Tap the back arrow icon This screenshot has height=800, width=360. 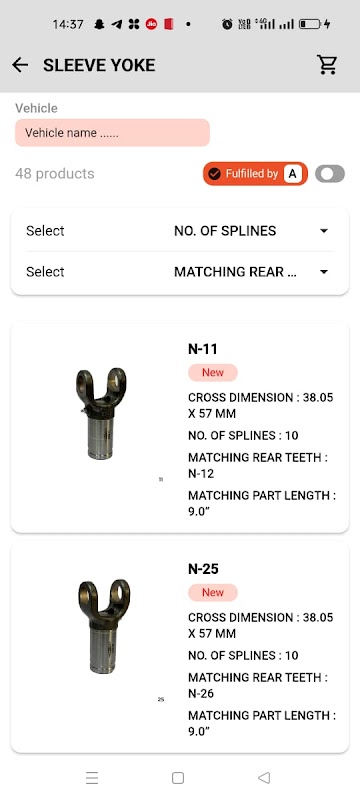[20, 65]
